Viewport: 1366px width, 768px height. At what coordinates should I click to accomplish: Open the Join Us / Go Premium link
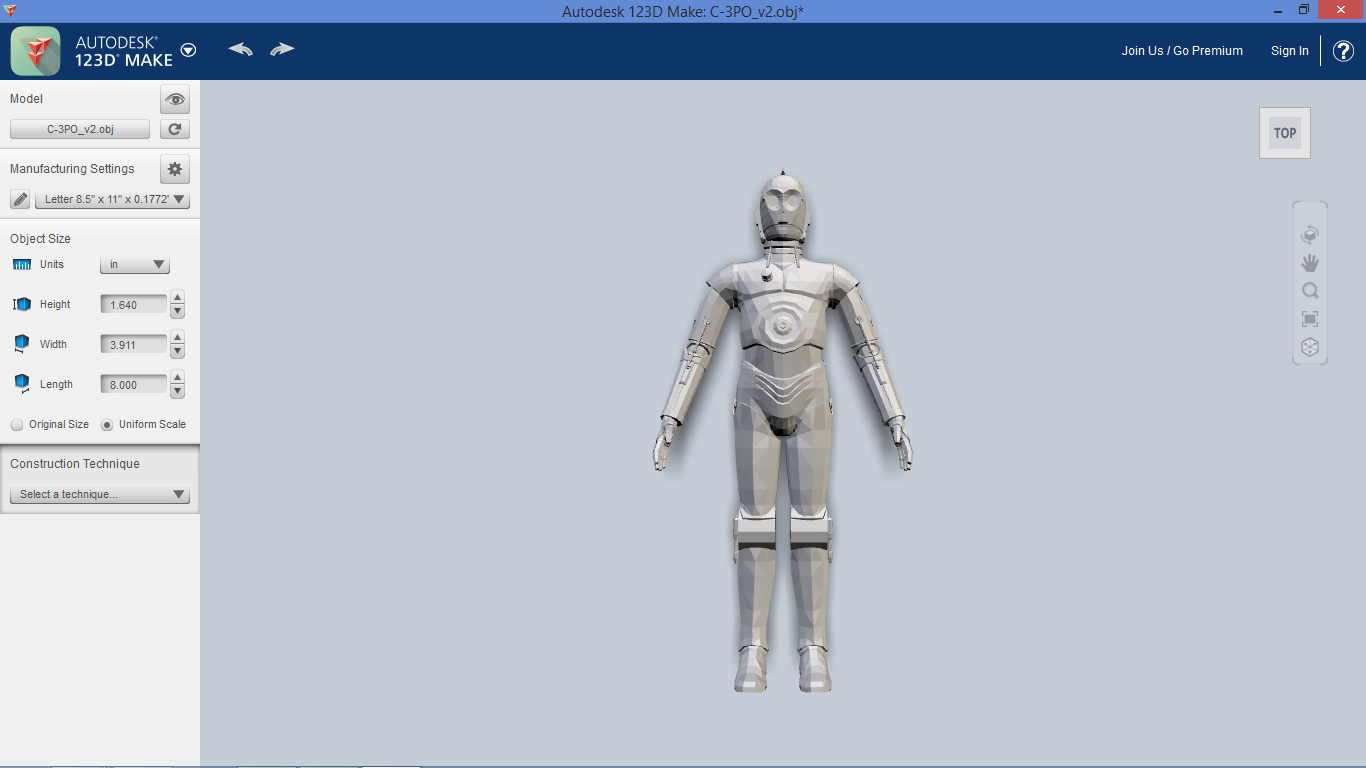1182,51
